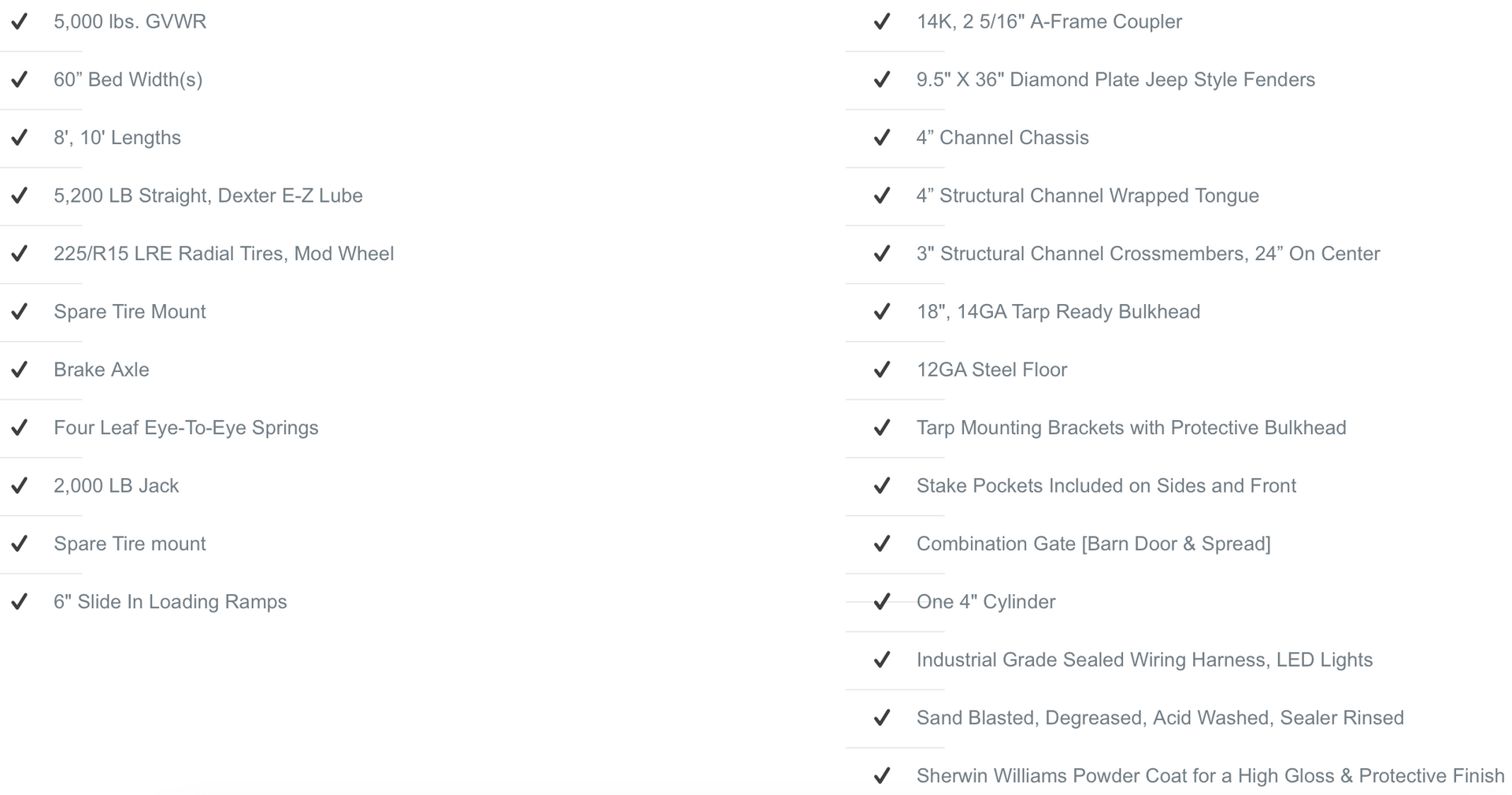Viewport: 1512px width, 795px height.
Task: Click checkmark beside 2,000 LB Jack
Action: click(x=20, y=485)
